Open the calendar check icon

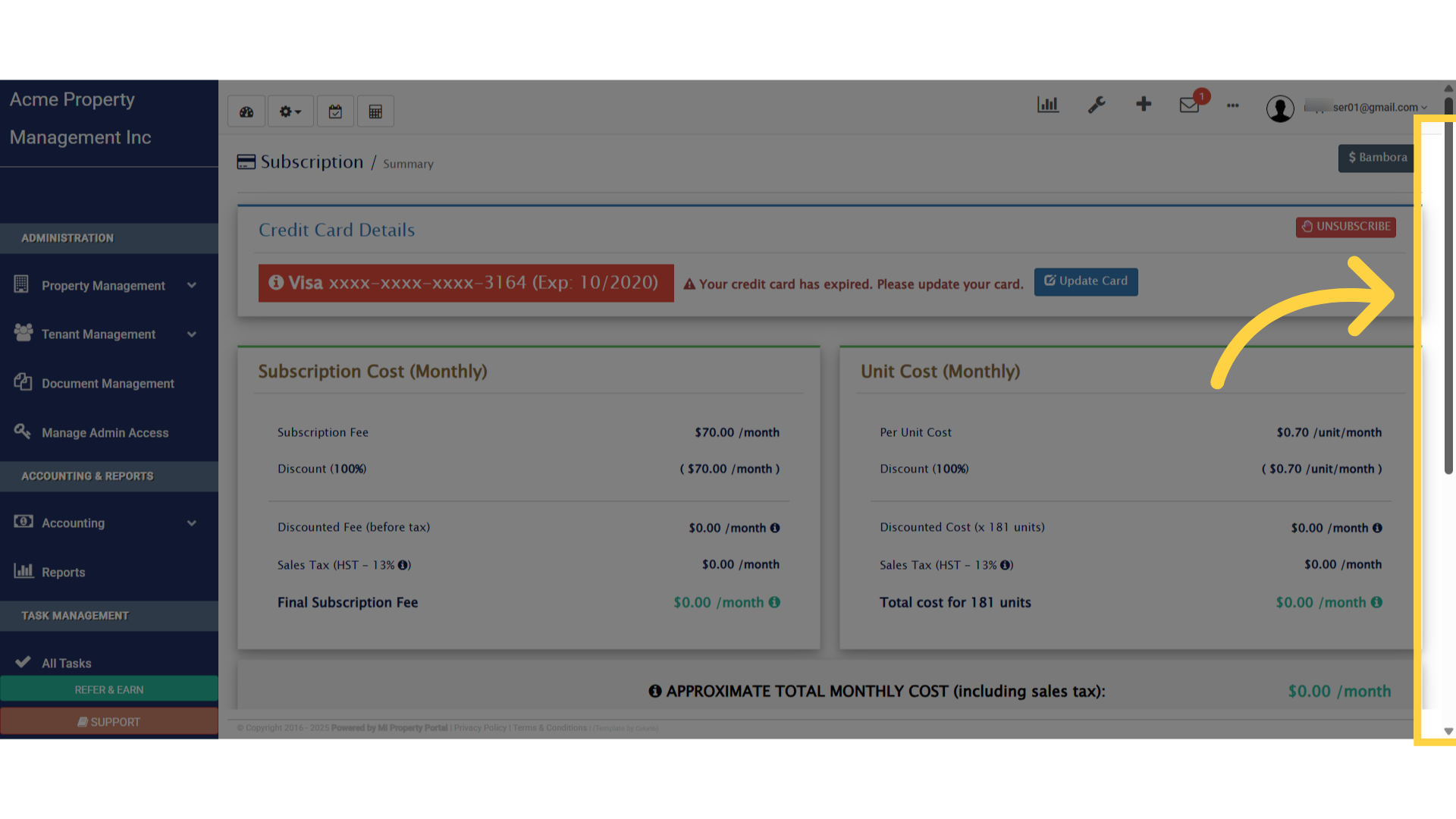(335, 112)
